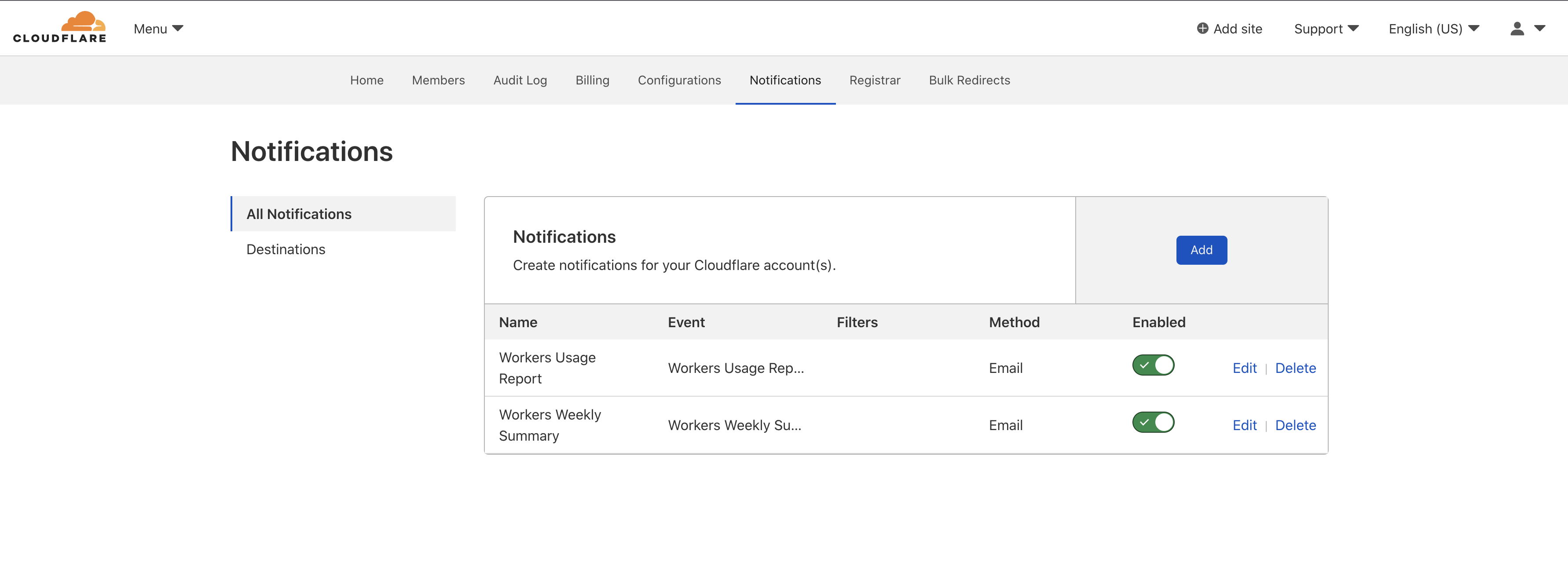This screenshot has height=584, width=1568.
Task: Click the Add button to create a notification
Action: tap(1201, 249)
